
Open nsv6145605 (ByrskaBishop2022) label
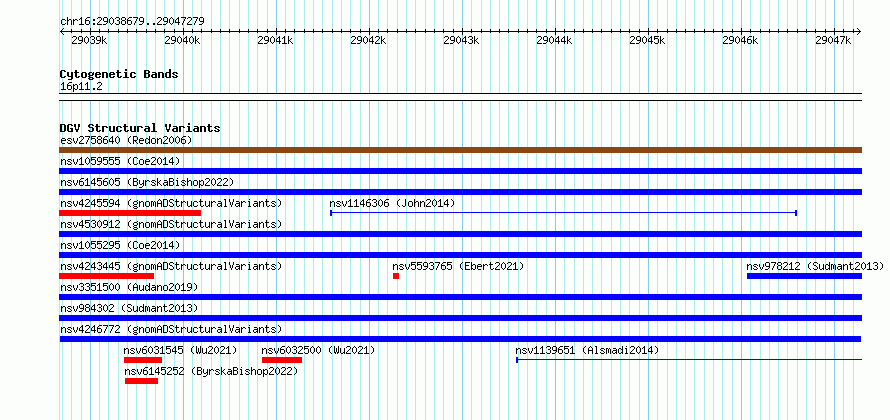click(x=146, y=182)
